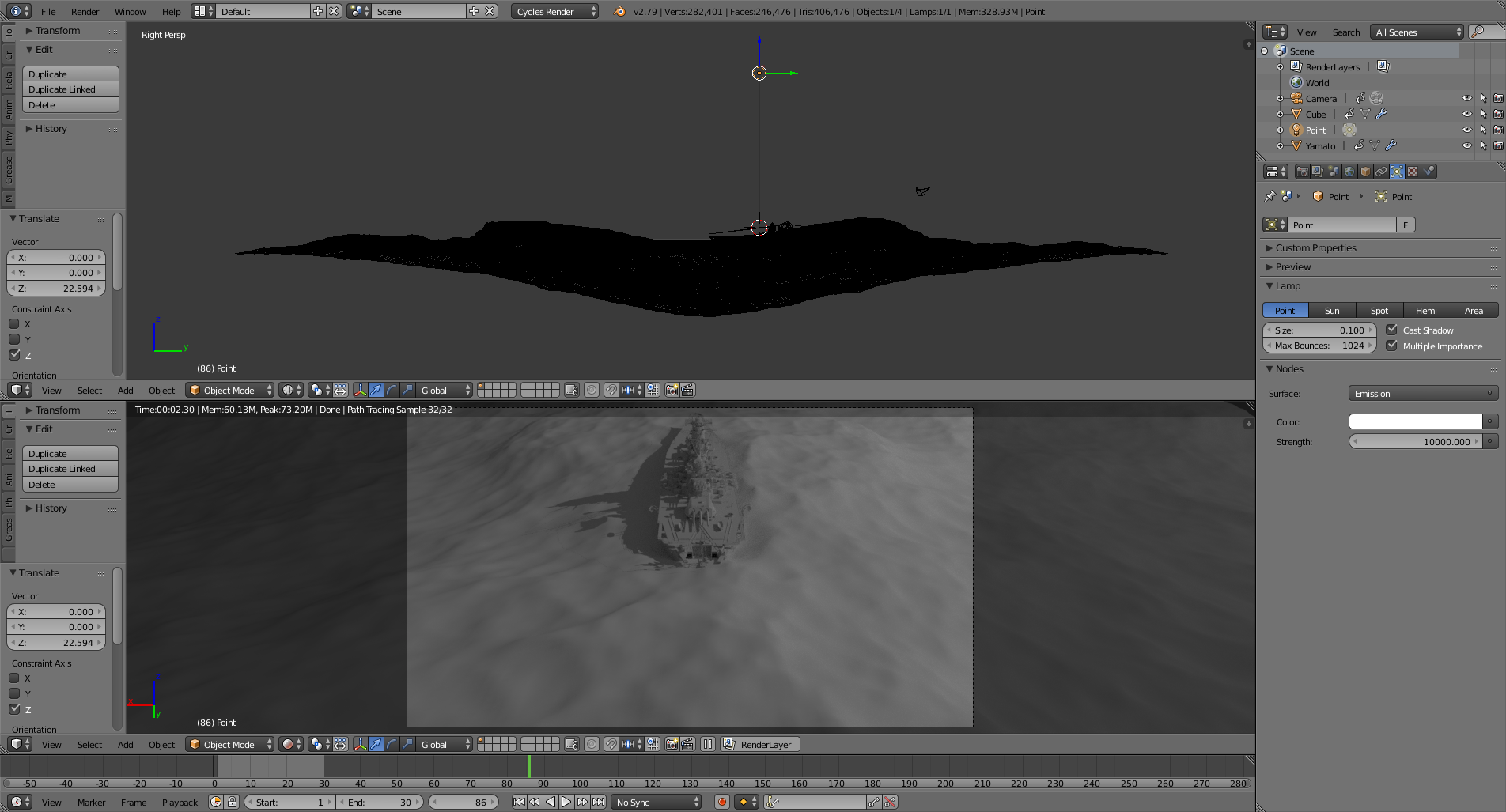The image size is (1506, 812).
Task: Toggle Cube renderability camera icon
Action: 1498,114
